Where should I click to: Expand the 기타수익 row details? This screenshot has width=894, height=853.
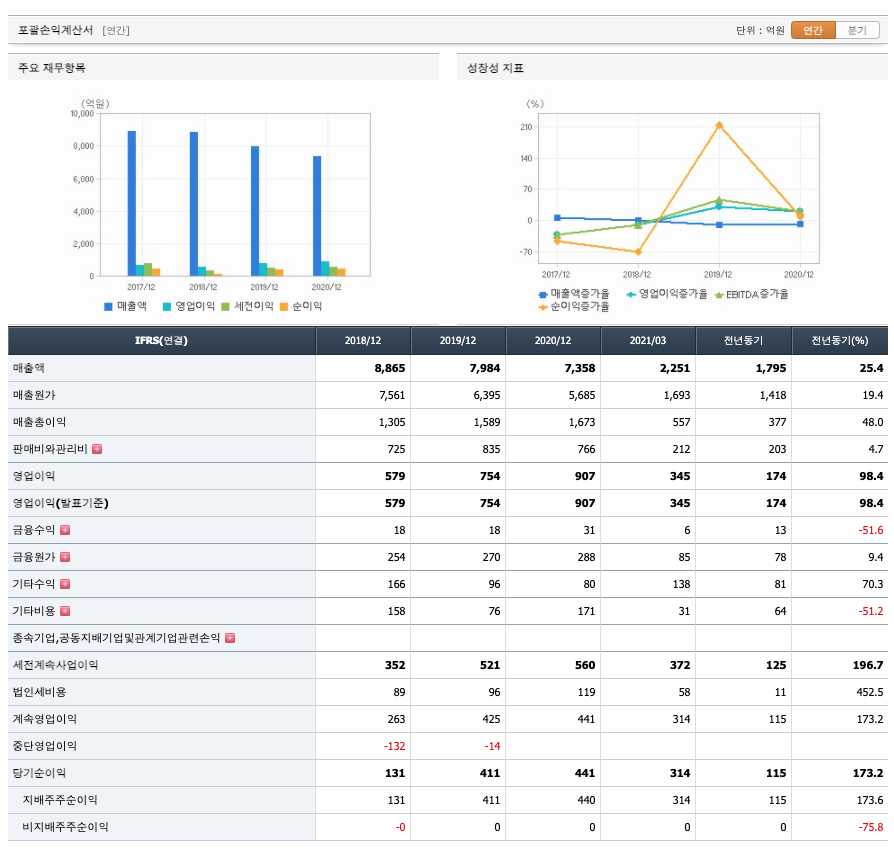pyautogui.click(x=65, y=584)
